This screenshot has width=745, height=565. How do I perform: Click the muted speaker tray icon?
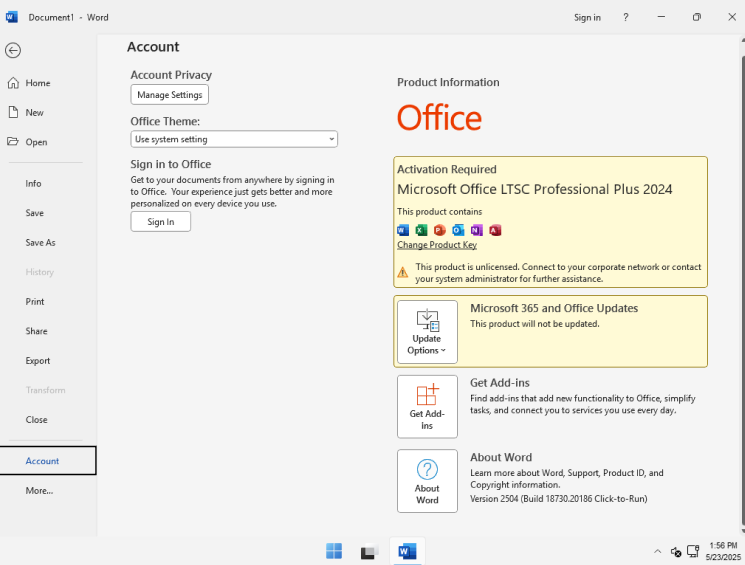pyautogui.click(x=676, y=552)
